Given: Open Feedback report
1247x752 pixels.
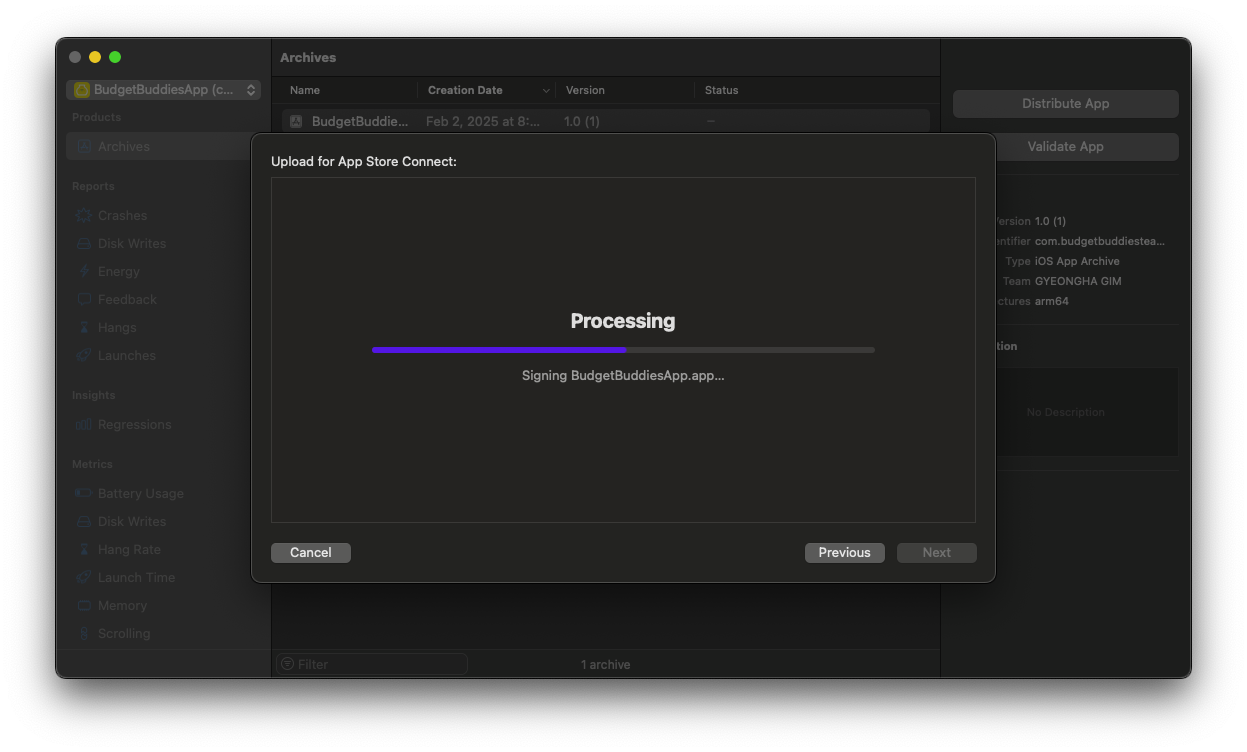Looking at the screenshot, I should point(127,299).
